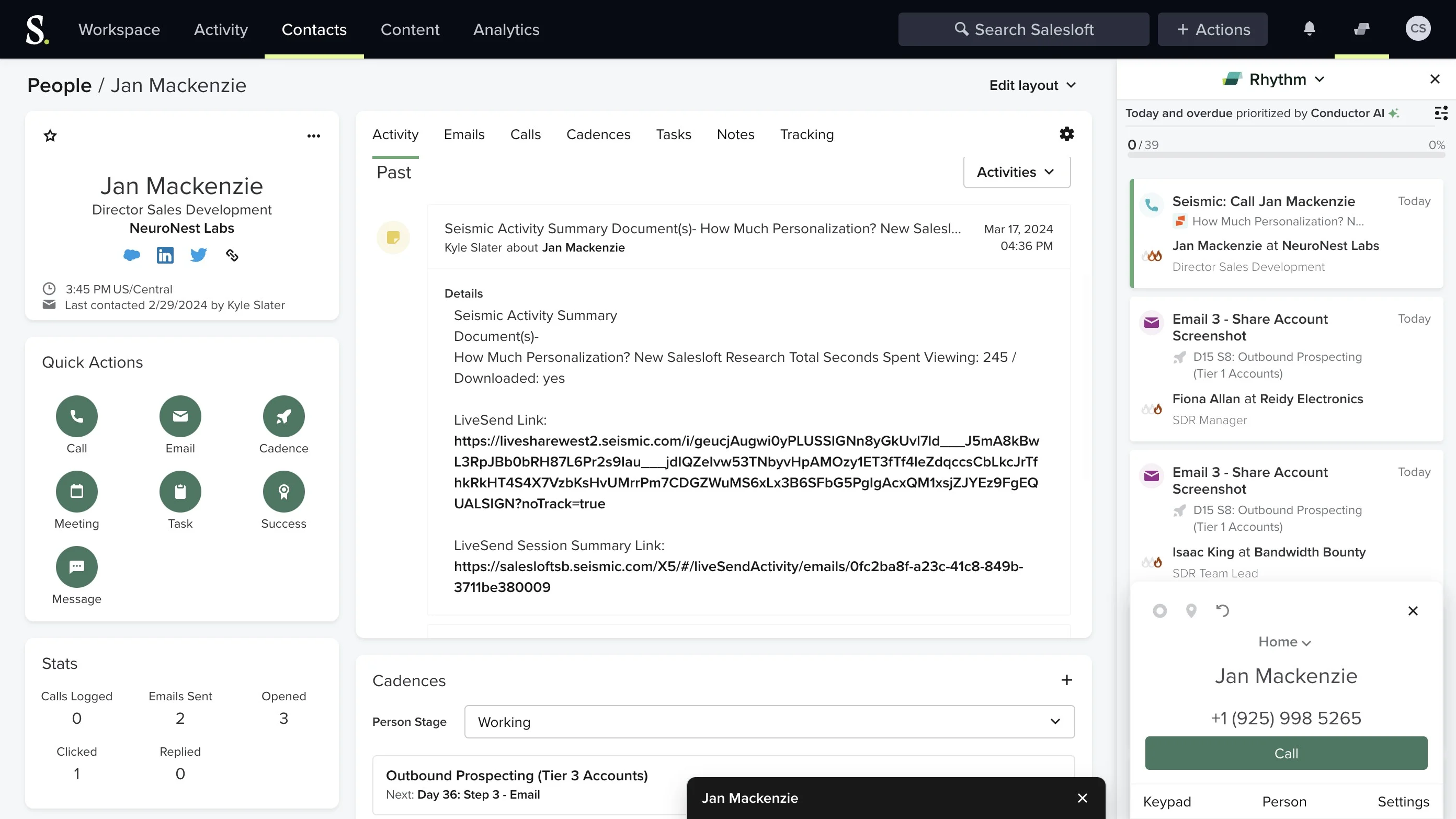Send a Message quick action
Image resolution: width=1456 pixels, height=819 pixels.
click(x=77, y=566)
